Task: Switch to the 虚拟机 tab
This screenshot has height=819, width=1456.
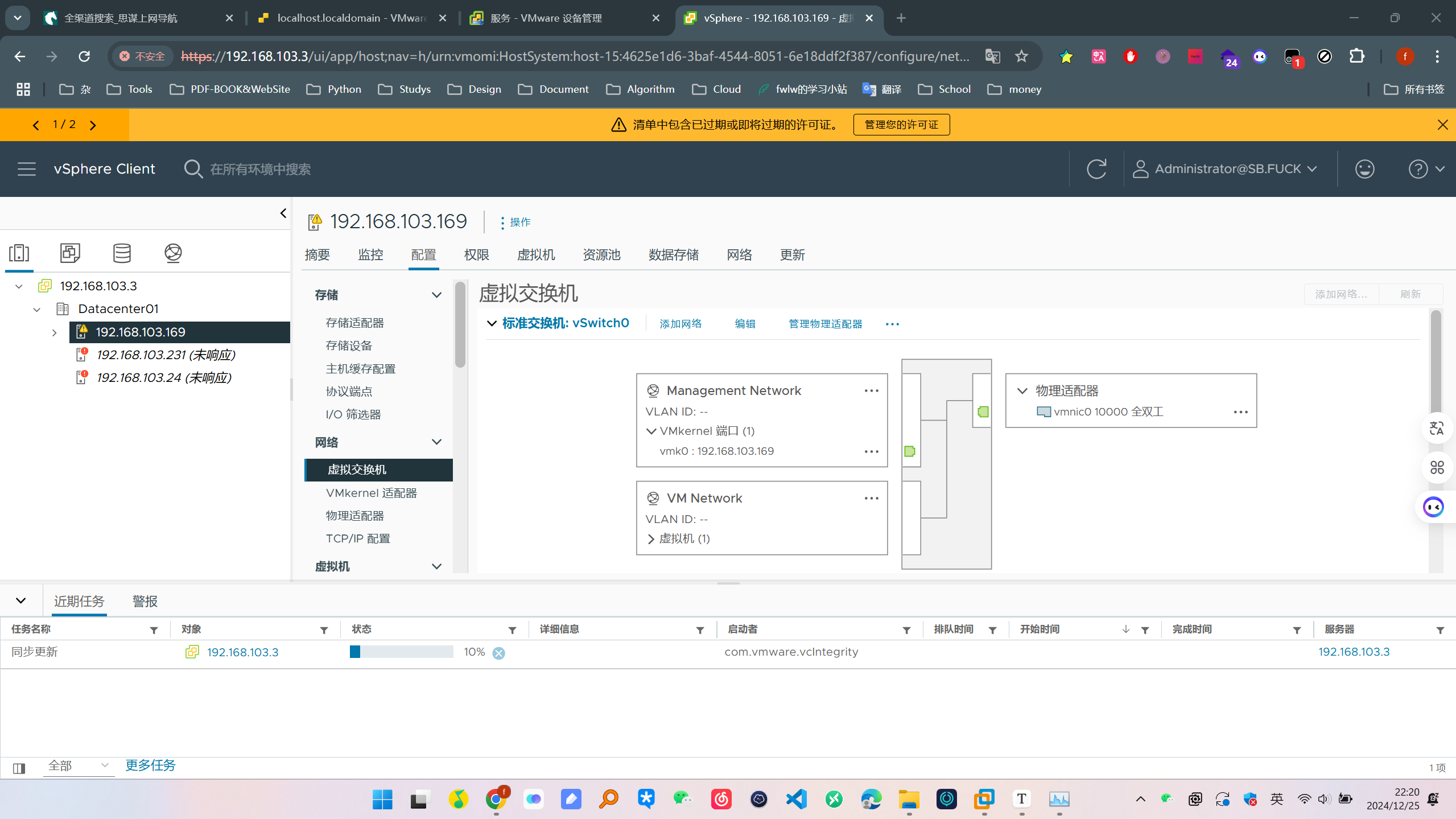Action: 536,255
